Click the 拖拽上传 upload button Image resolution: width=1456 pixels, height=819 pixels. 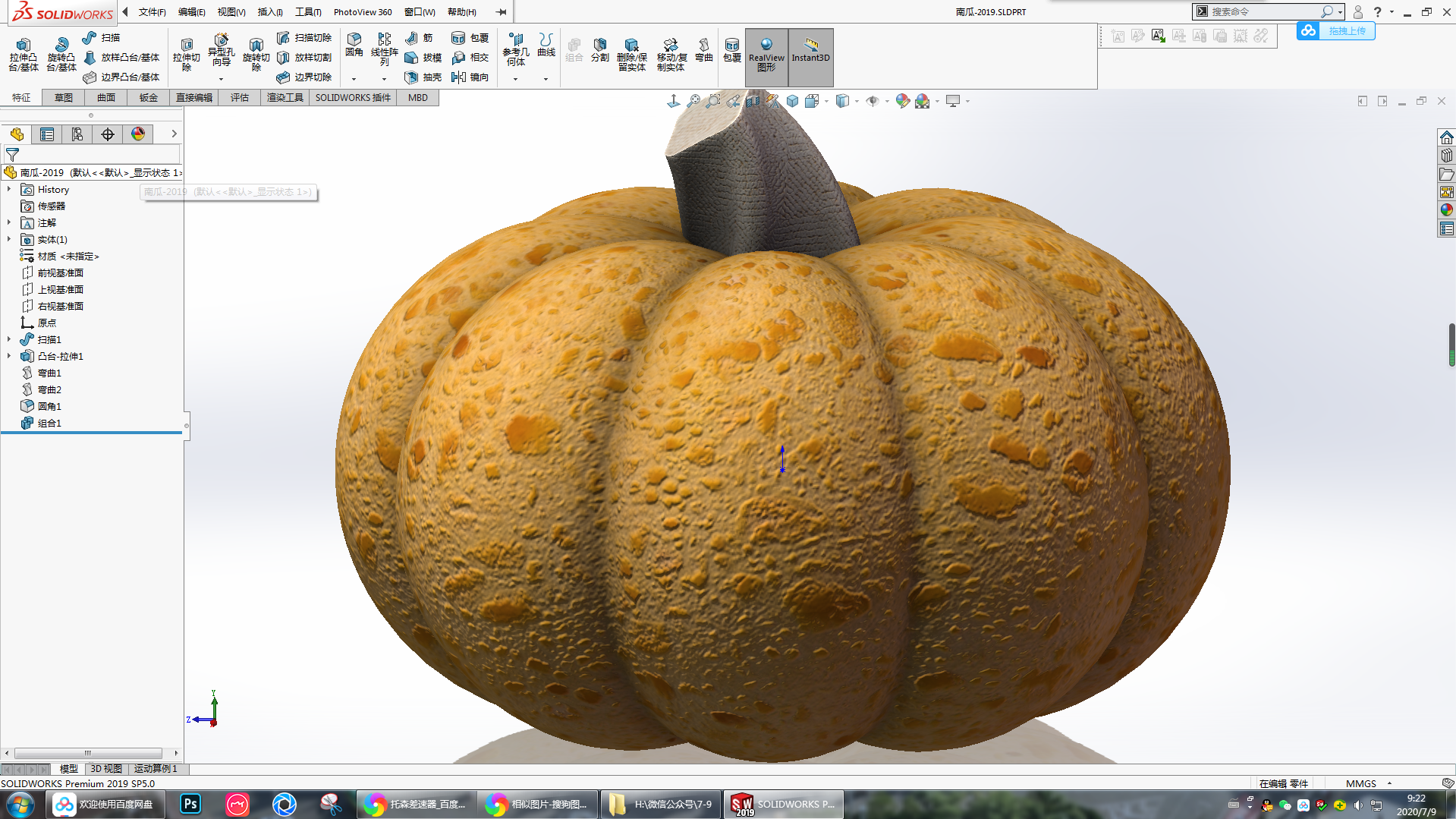coord(1335,30)
